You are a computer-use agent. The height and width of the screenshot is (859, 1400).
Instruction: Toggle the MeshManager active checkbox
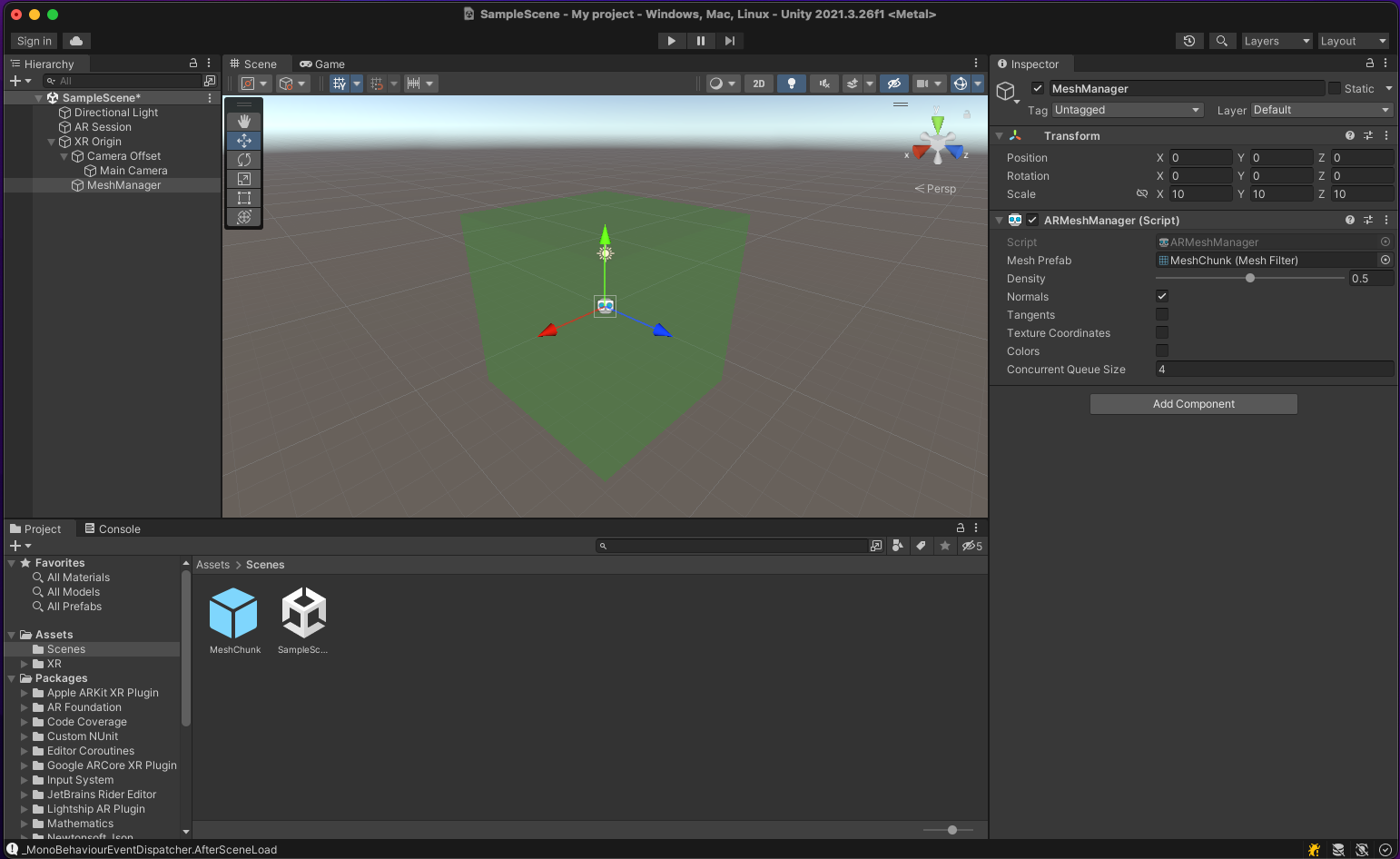(1038, 88)
